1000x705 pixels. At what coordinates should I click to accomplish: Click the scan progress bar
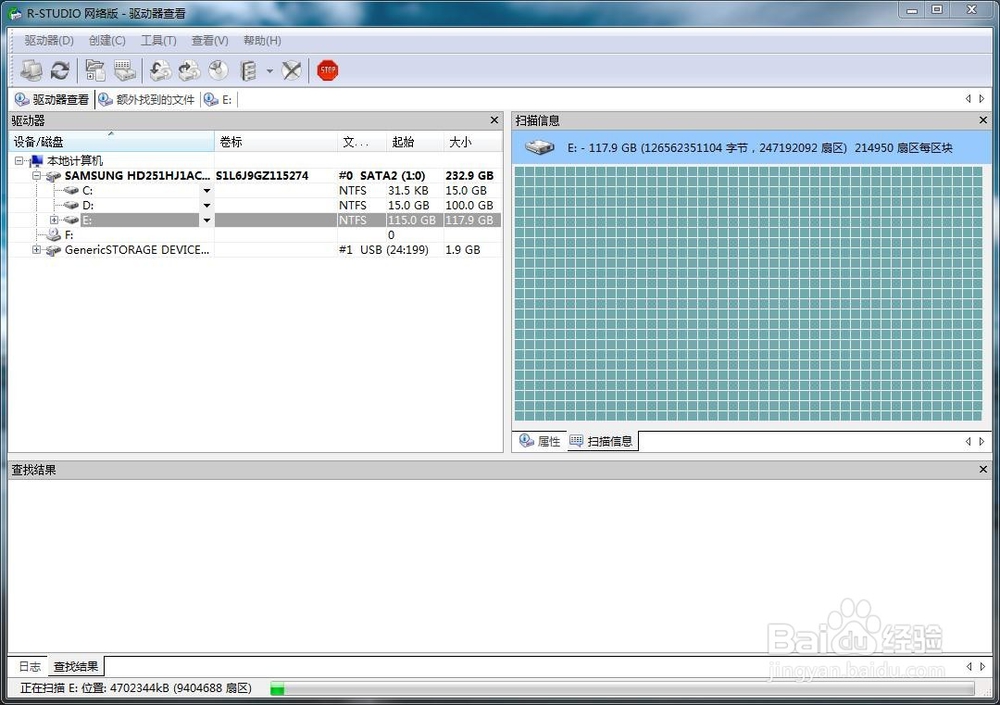click(622, 688)
